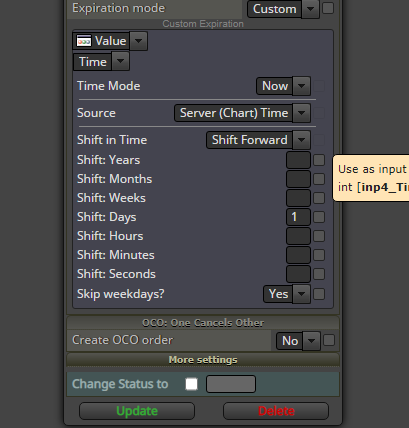Screen dimensions: 409x428
Task: Click the green Update button
Action: [x=137, y=411]
